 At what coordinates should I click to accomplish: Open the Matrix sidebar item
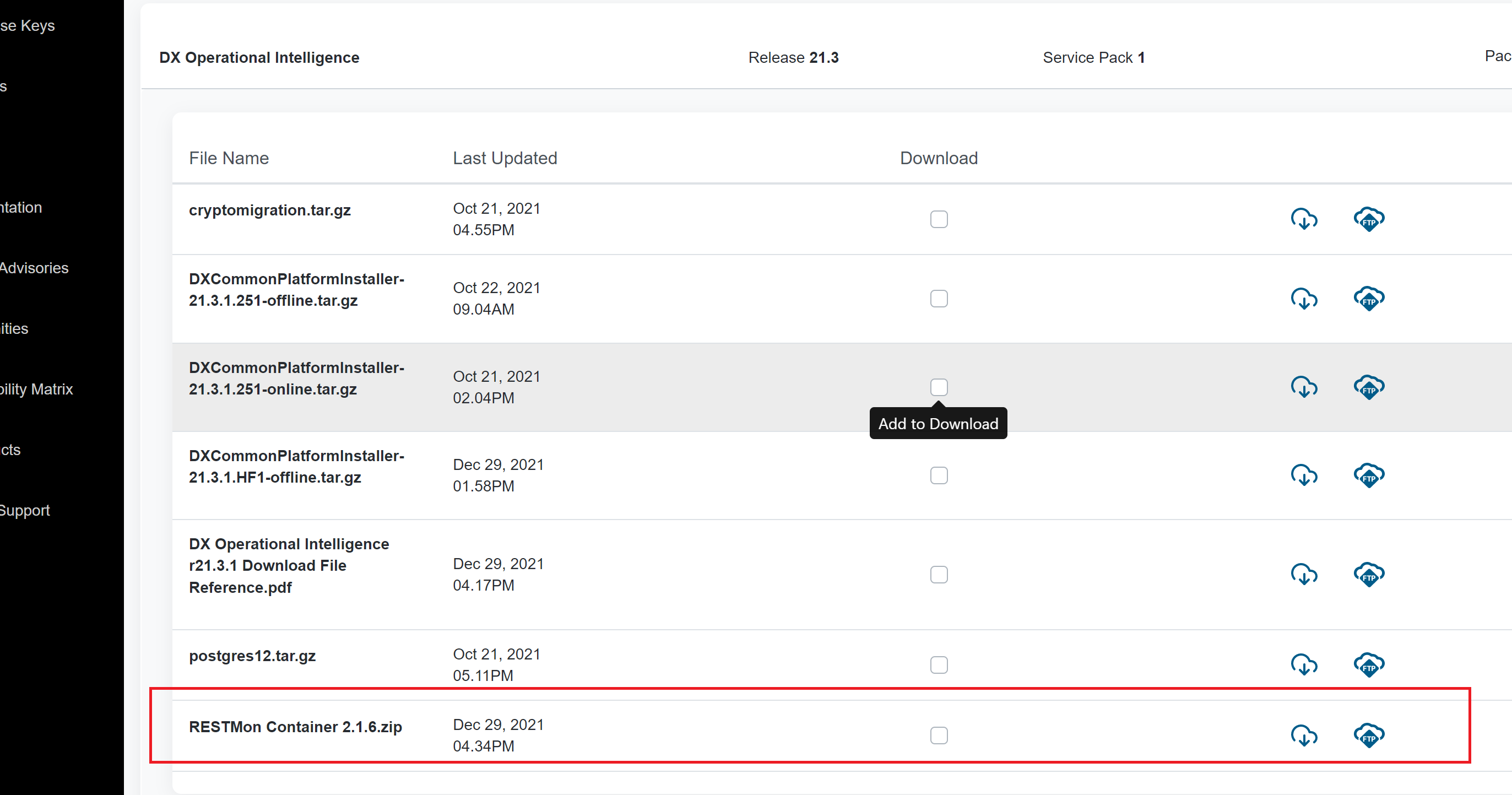pyautogui.click(x=36, y=390)
